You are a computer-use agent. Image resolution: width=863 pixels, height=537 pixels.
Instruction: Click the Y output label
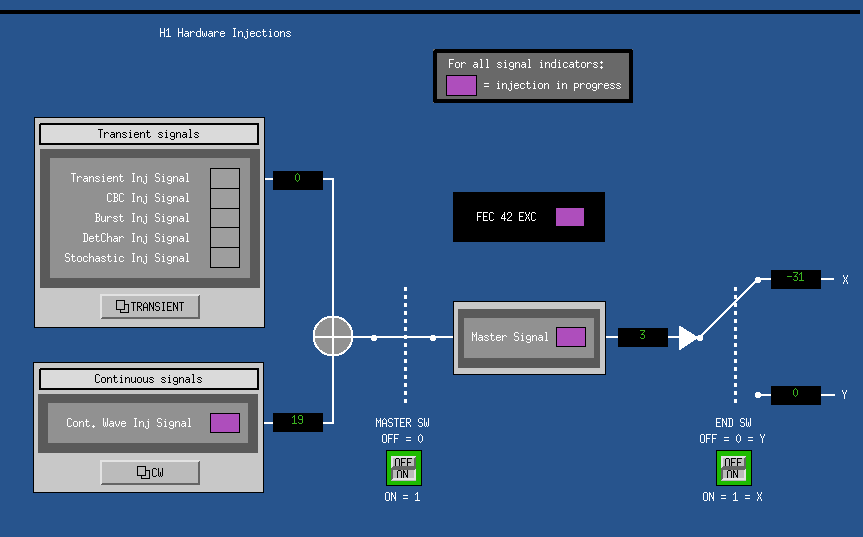[844, 394]
